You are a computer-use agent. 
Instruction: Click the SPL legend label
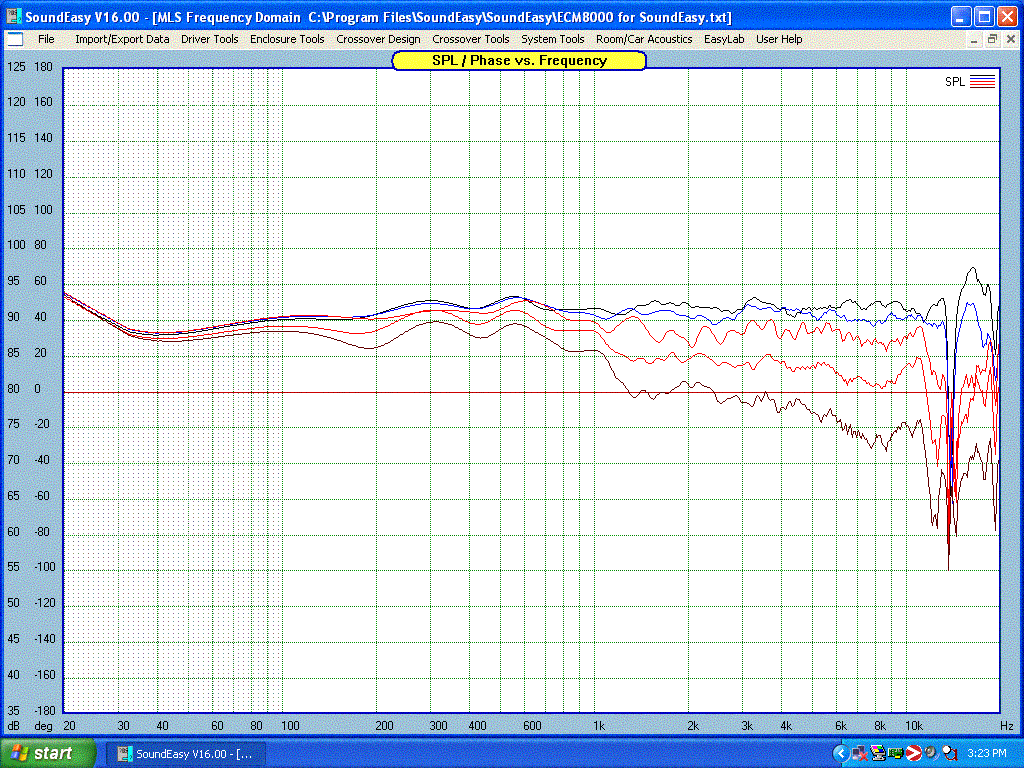[x=955, y=82]
